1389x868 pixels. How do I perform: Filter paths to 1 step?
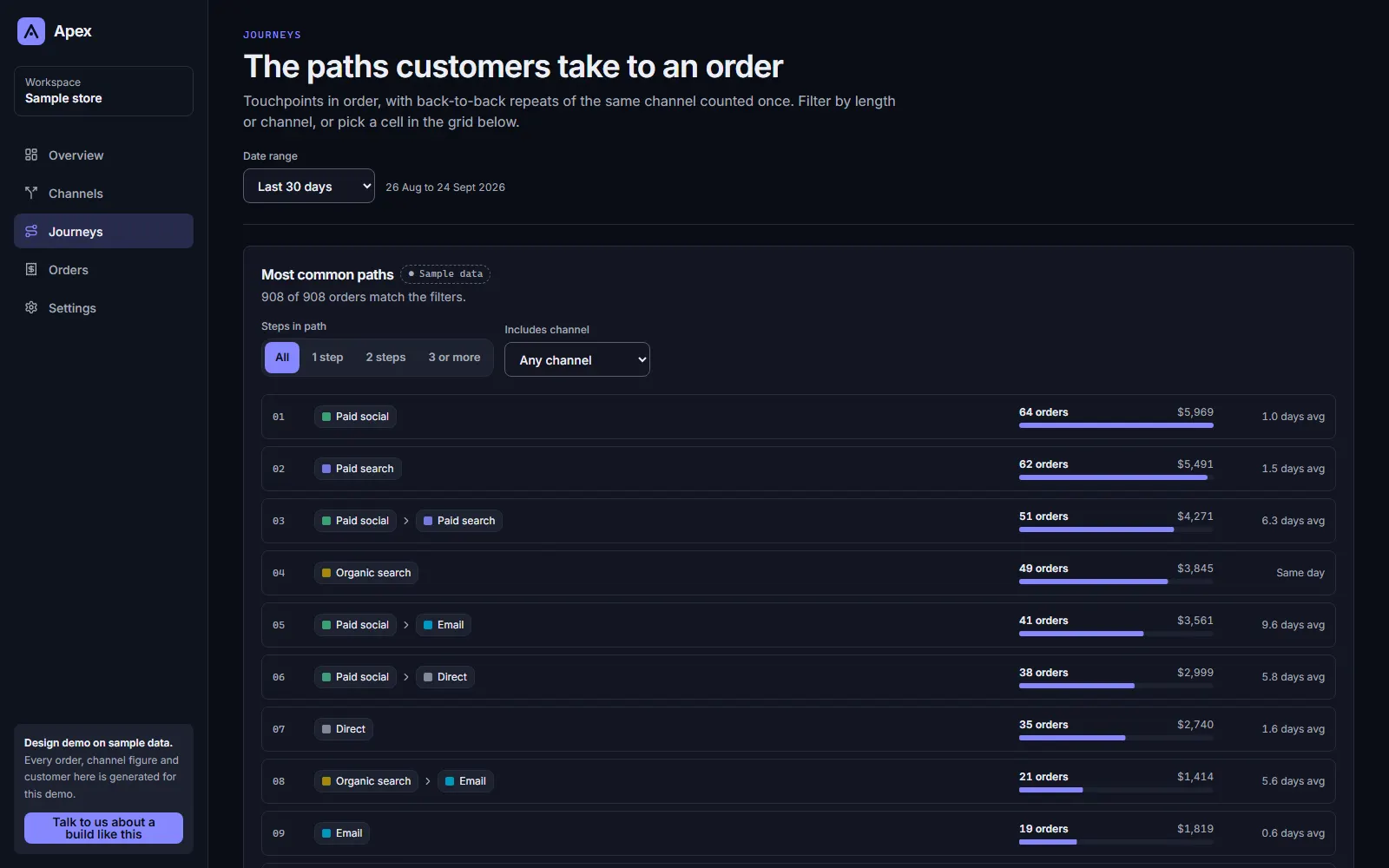pyautogui.click(x=327, y=358)
